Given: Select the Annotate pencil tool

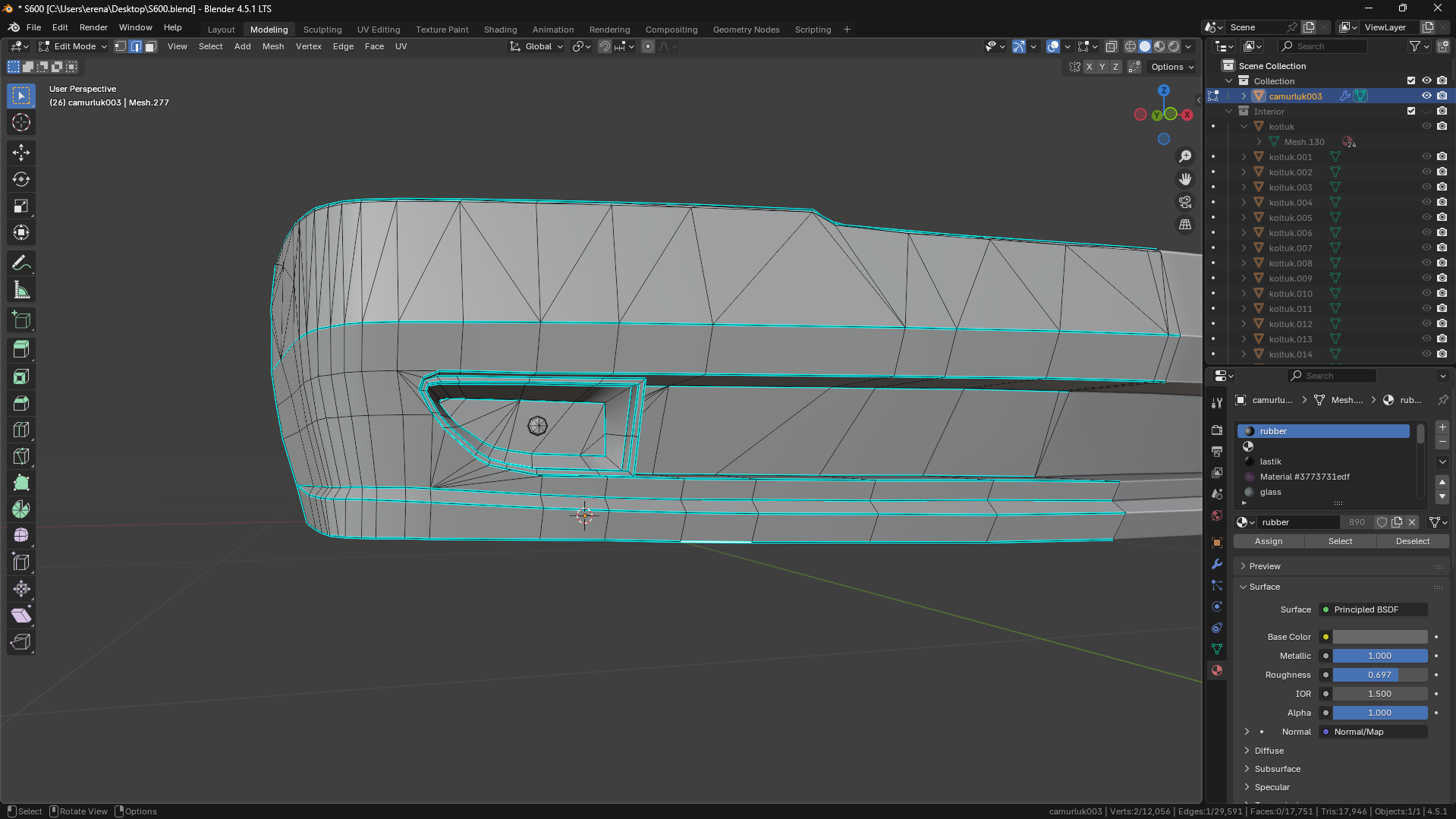Looking at the screenshot, I should coord(21,263).
